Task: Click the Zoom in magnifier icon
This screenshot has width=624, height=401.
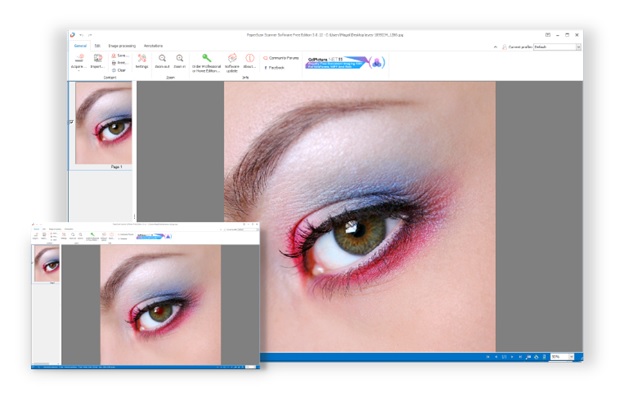Action: click(180, 60)
